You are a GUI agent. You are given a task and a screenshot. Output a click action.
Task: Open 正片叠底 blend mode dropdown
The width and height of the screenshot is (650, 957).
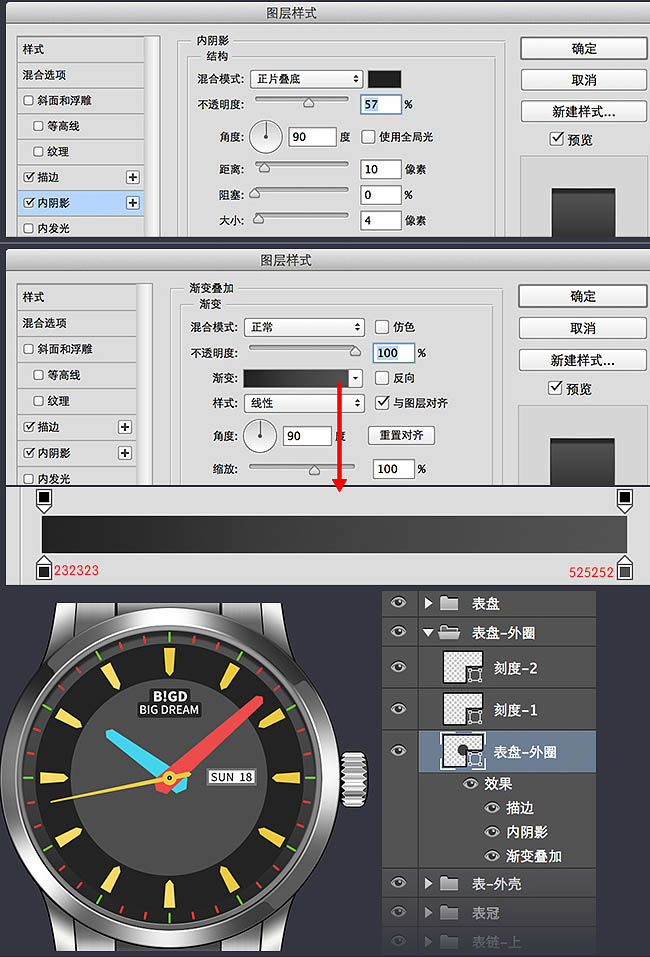click(306, 79)
